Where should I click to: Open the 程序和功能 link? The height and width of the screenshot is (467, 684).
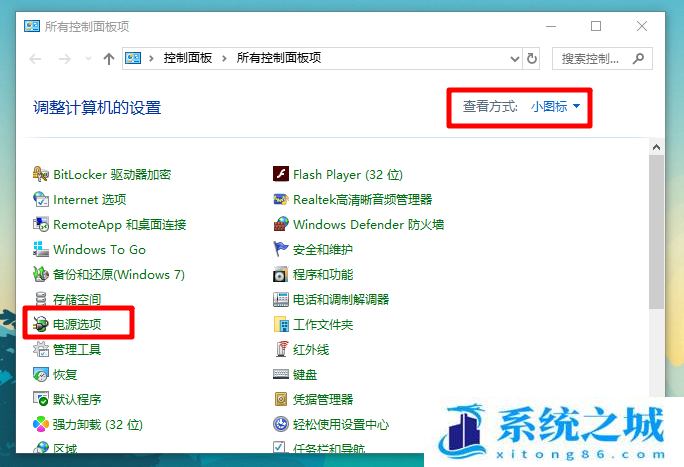click(323, 275)
